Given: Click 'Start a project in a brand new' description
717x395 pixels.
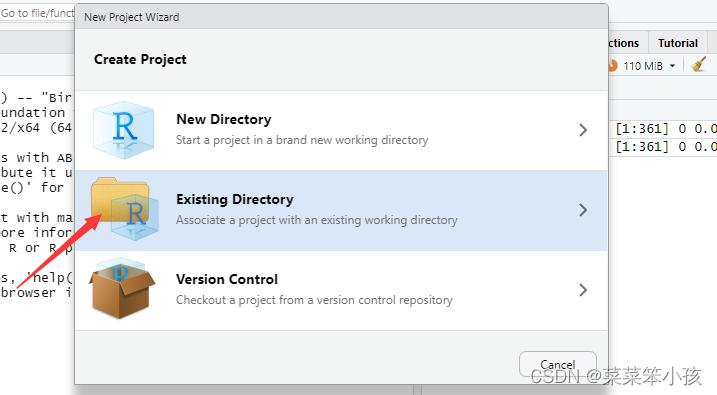Looking at the screenshot, I should point(302,140).
